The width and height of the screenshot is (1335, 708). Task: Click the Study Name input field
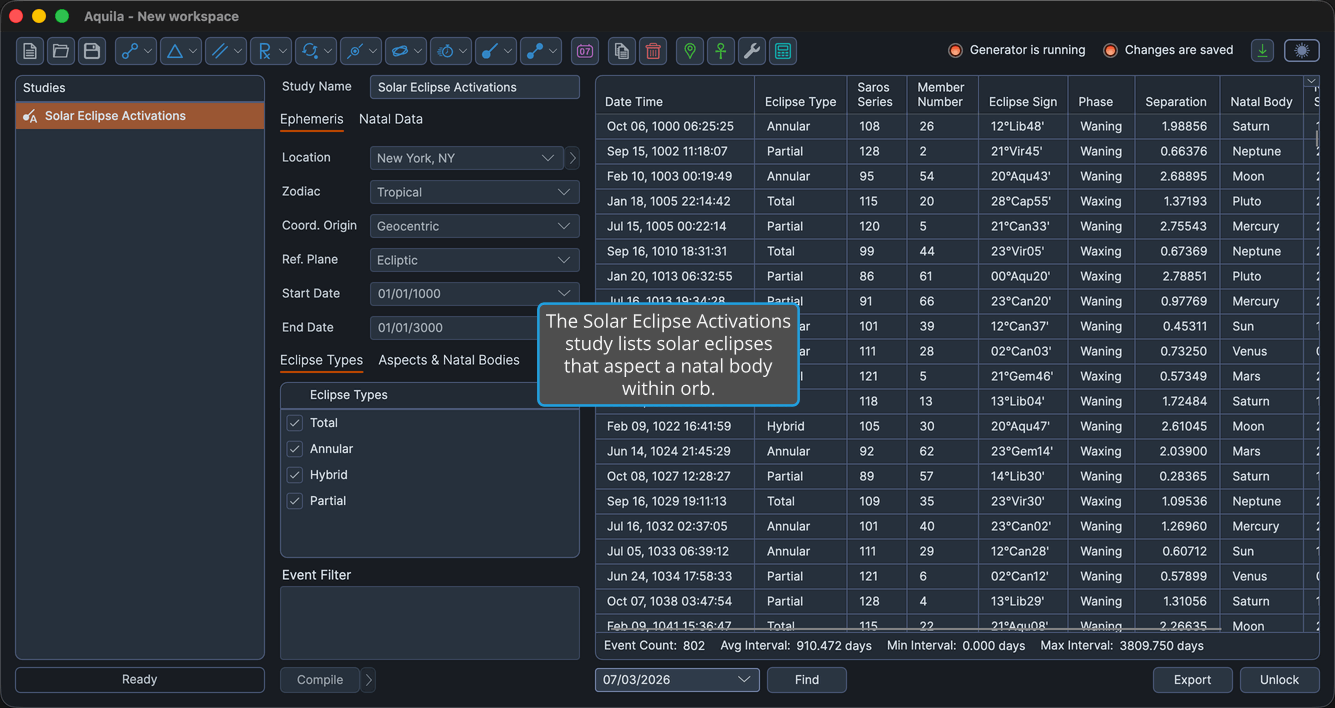[x=474, y=87]
